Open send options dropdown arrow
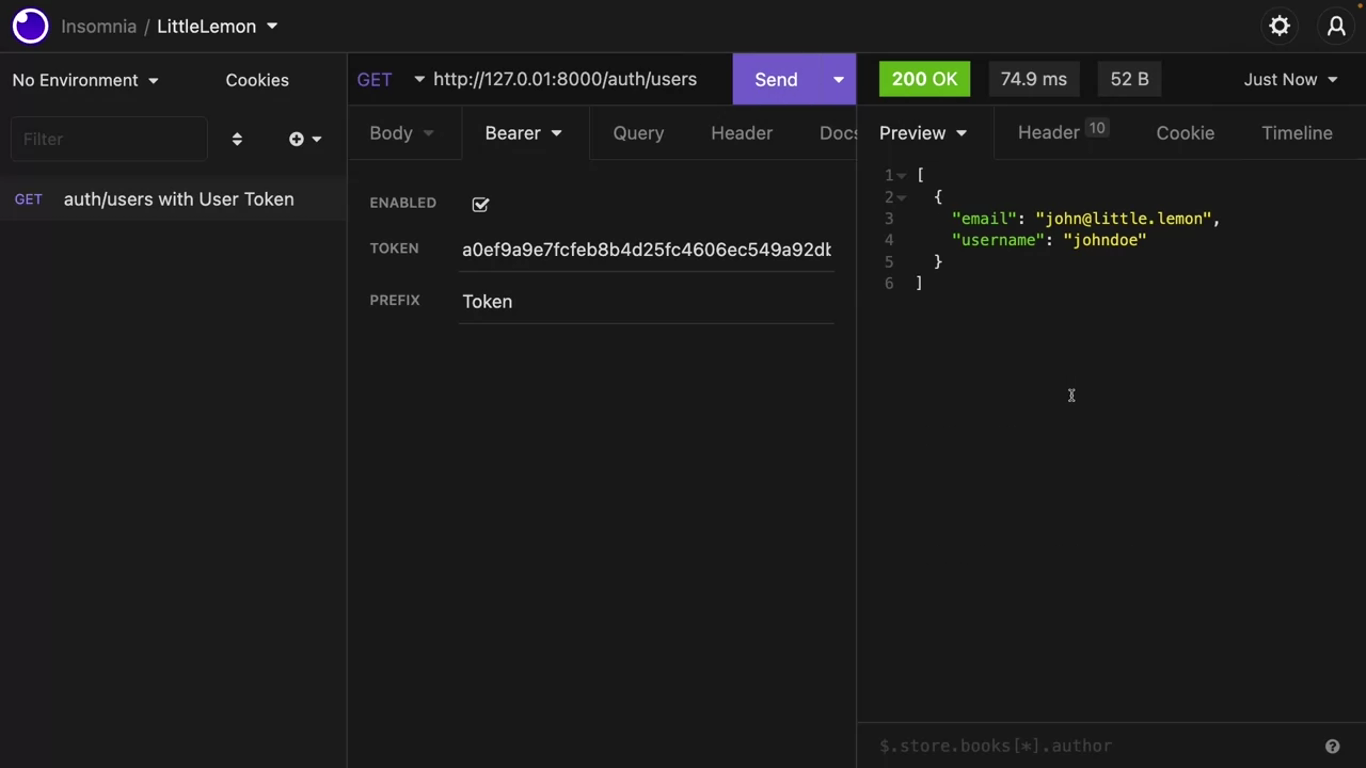 pyautogui.click(x=838, y=80)
